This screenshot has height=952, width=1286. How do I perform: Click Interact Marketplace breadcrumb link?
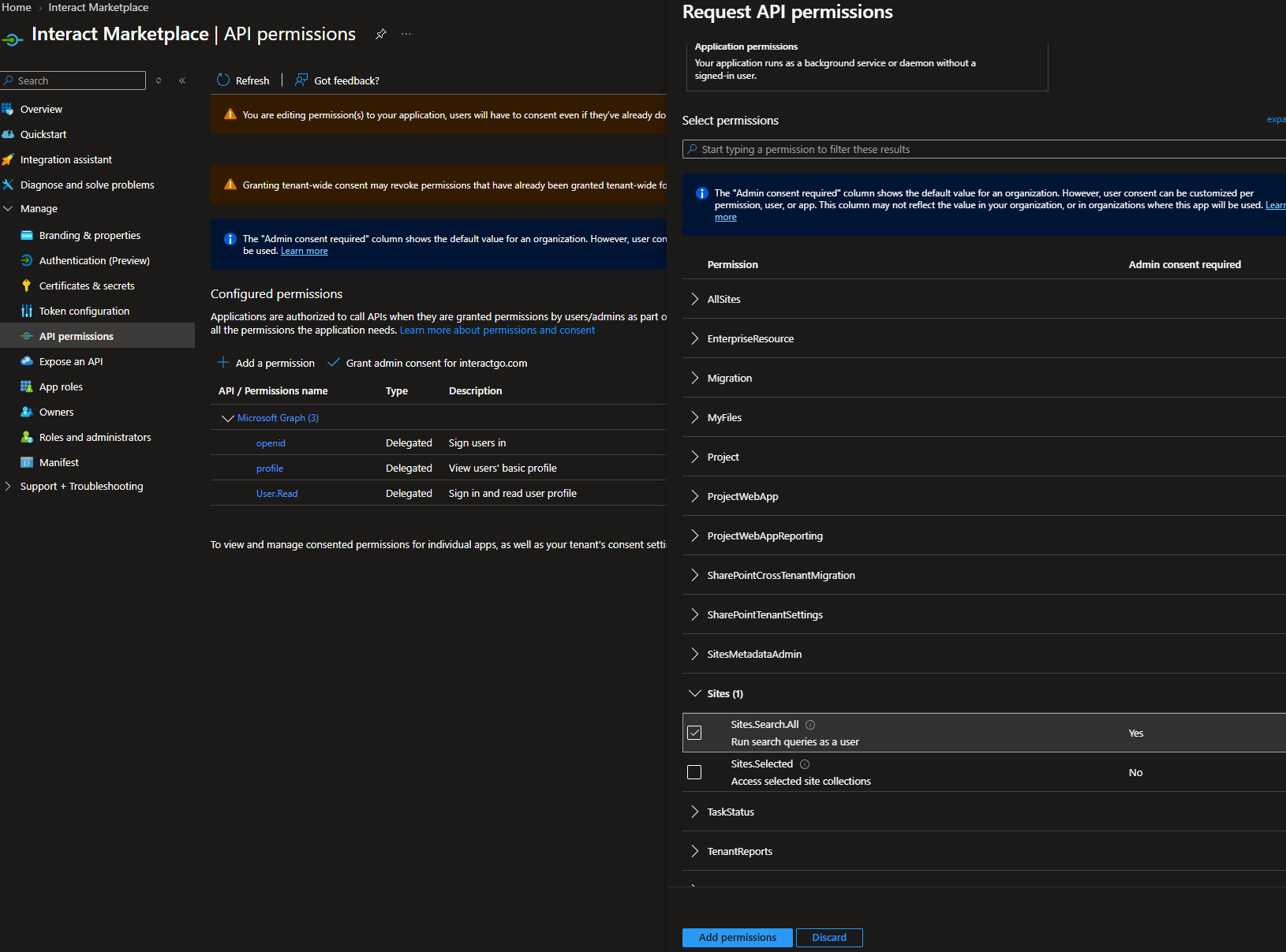[99, 7]
